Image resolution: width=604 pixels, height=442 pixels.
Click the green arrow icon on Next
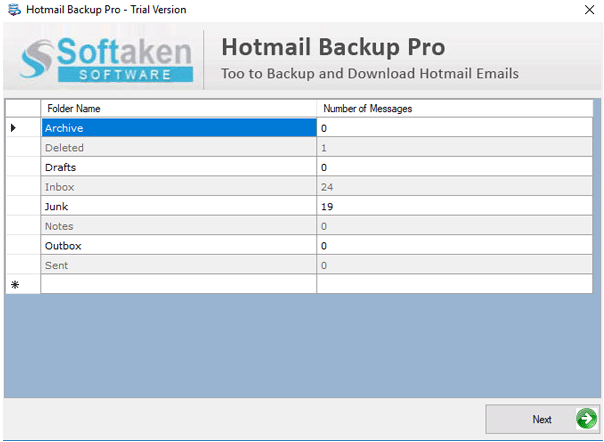pos(586,419)
